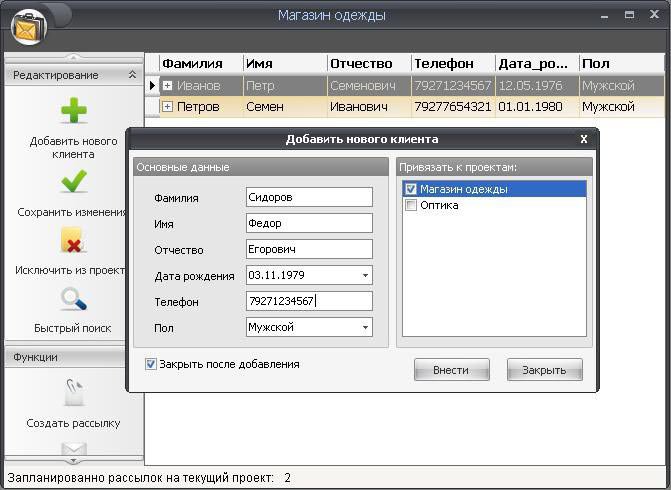671x490 pixels.
Task: Click the Иванович patronymic cell
Action: 369,107
